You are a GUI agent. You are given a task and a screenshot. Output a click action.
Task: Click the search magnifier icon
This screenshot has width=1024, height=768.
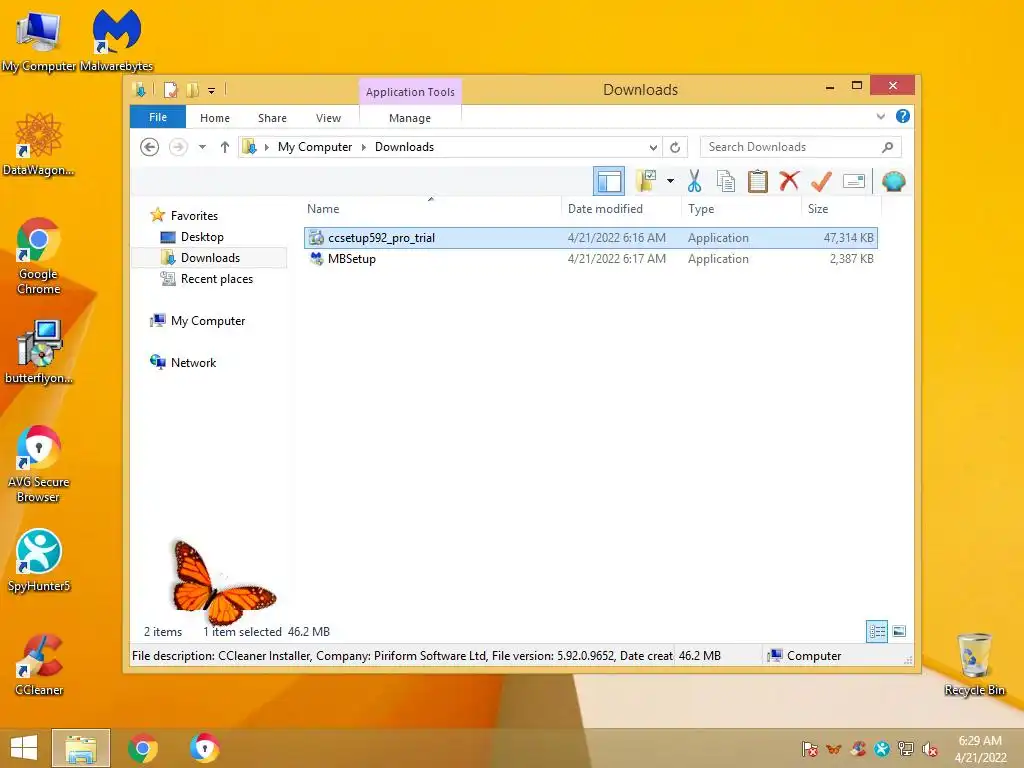click(887, 147)
